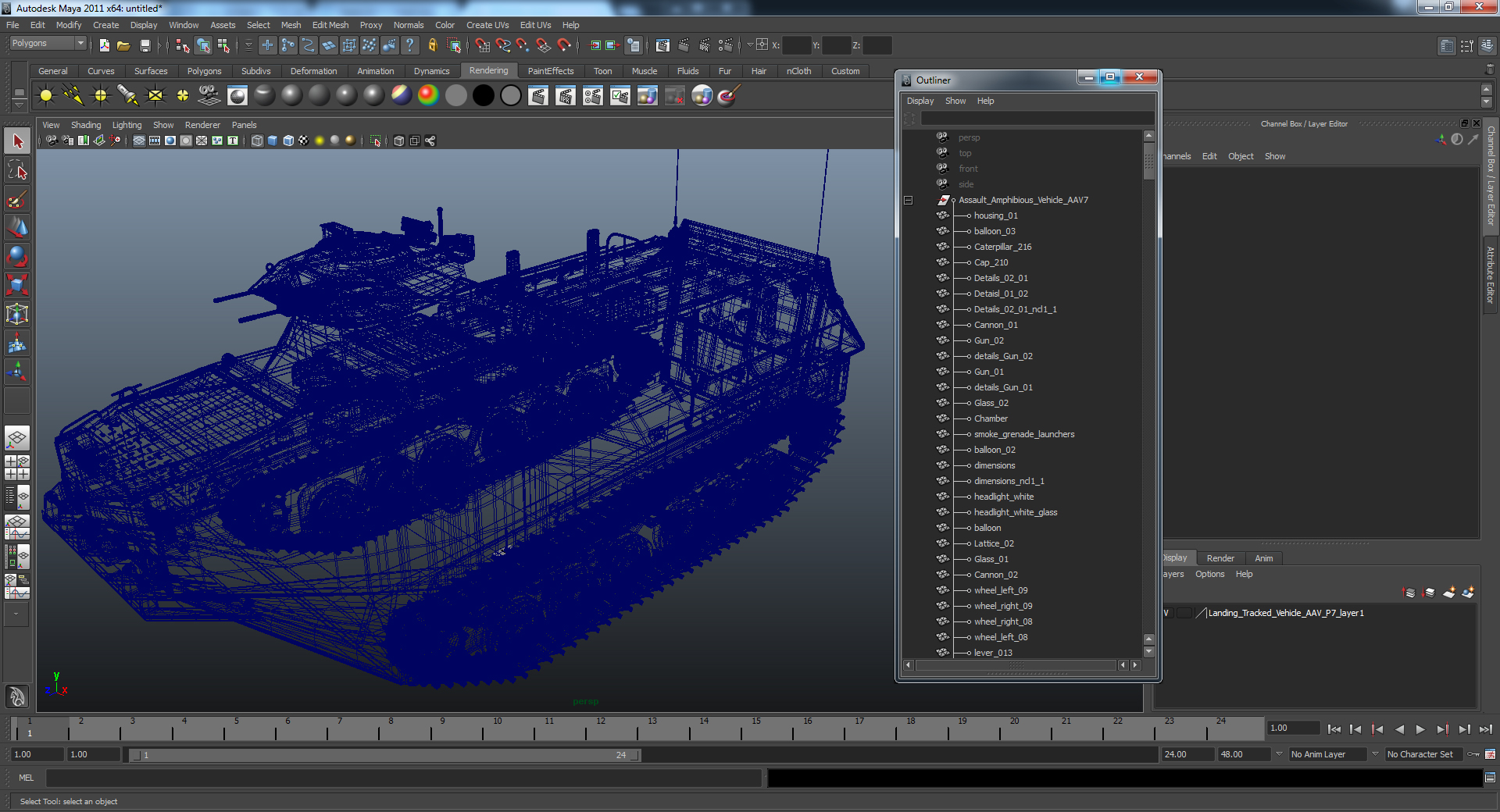Toggle visibility V of Landing_Tracked_Vehicle layer
1500x812 pixels.
coord(1166,613)
